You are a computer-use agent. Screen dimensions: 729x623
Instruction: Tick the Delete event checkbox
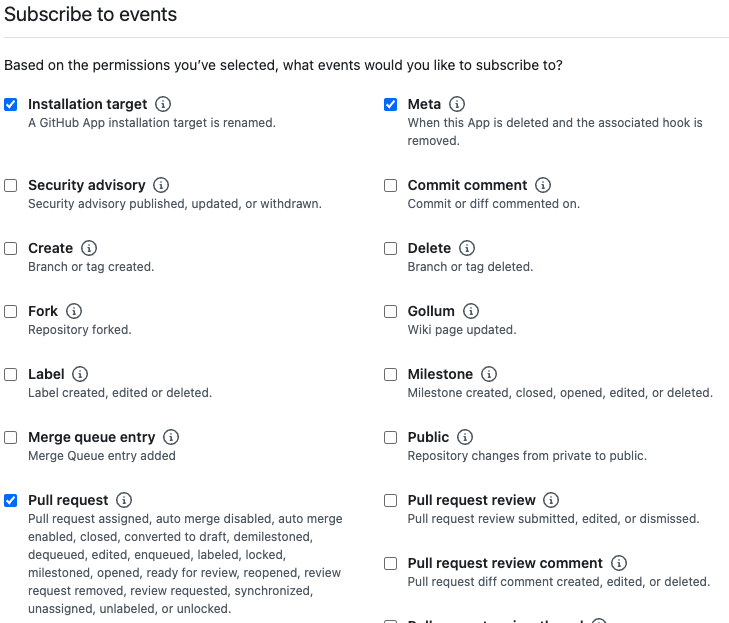[x=391, y=248]
